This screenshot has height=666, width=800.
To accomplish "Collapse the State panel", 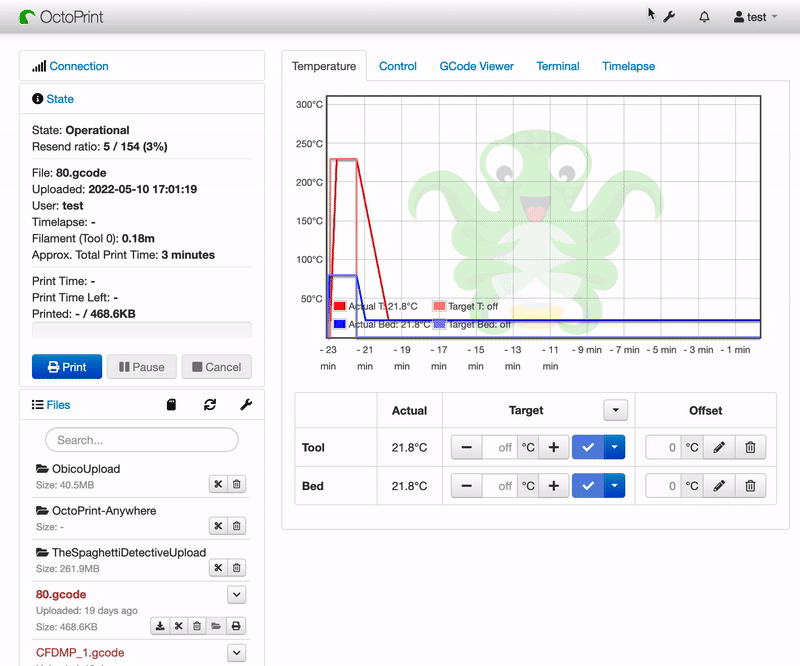I will (x=60, y=99).
